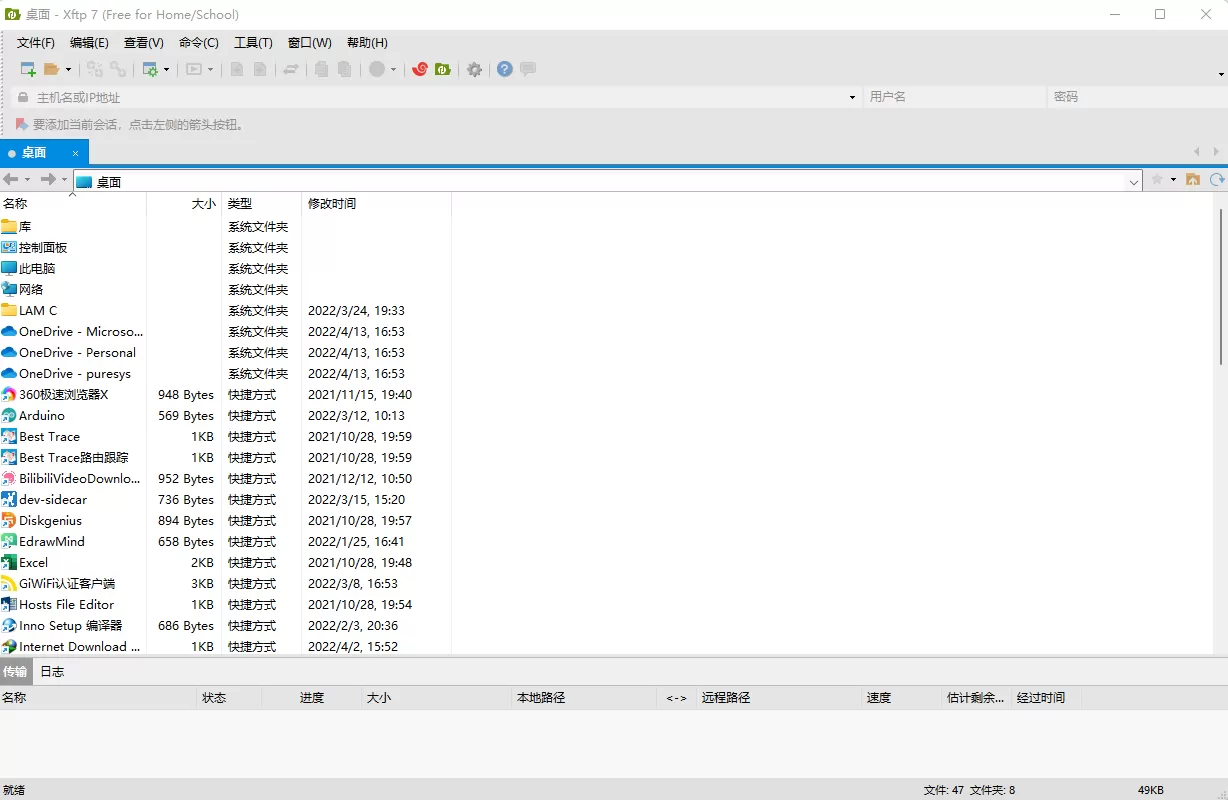Launch Xshell from the toolbar
Viewport: 1228px width, 800px height.
420,69
